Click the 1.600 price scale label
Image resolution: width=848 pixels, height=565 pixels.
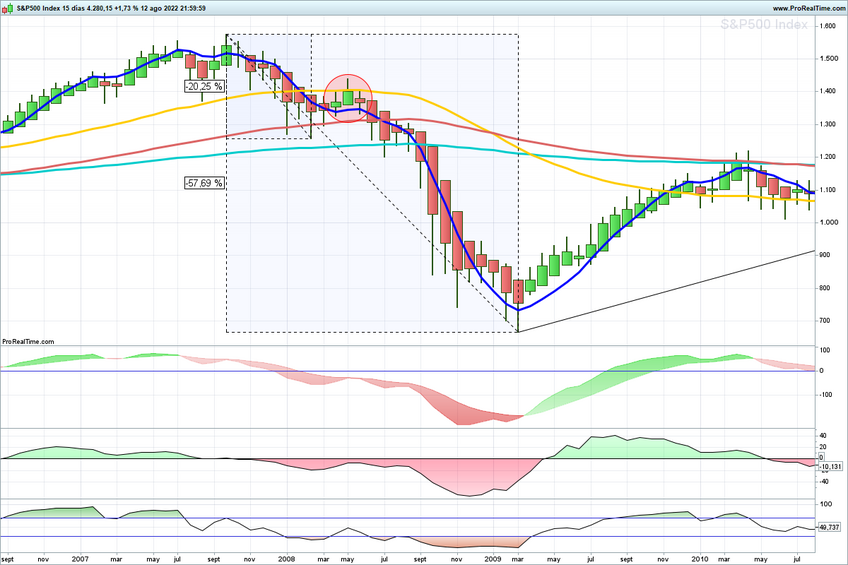tap(828, 26)
